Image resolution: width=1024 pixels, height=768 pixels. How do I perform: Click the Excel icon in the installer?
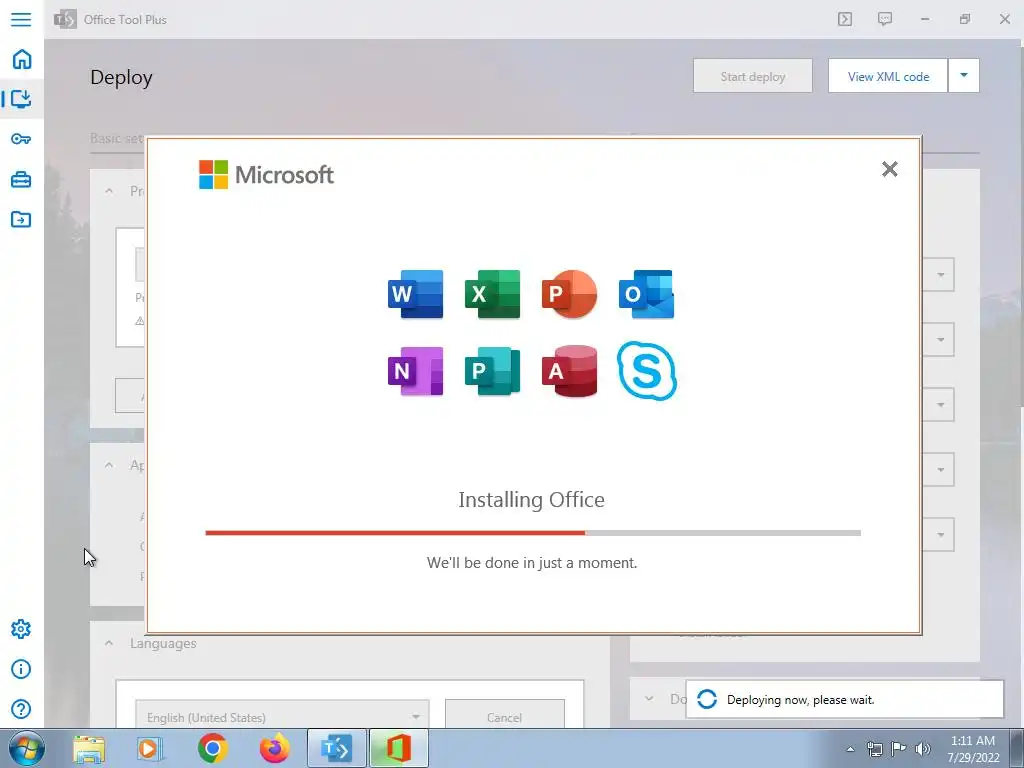pyautogui.click(x=492, y=294)
